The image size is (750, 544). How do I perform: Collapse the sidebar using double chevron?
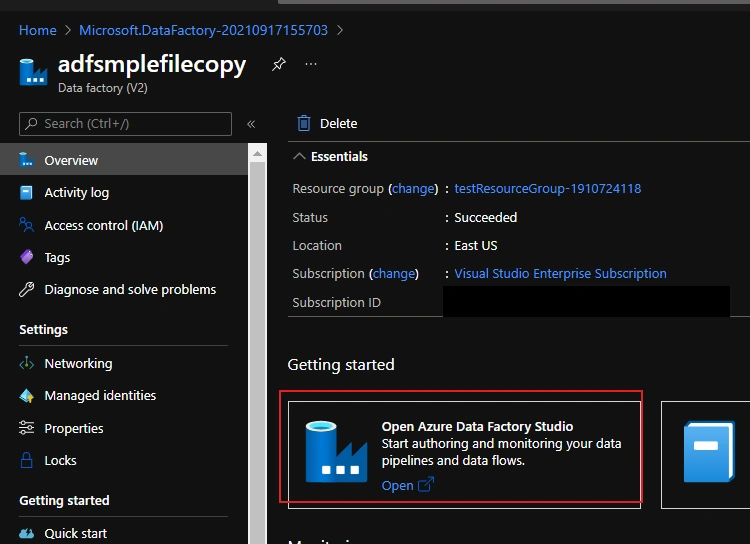tap(251, 124)
